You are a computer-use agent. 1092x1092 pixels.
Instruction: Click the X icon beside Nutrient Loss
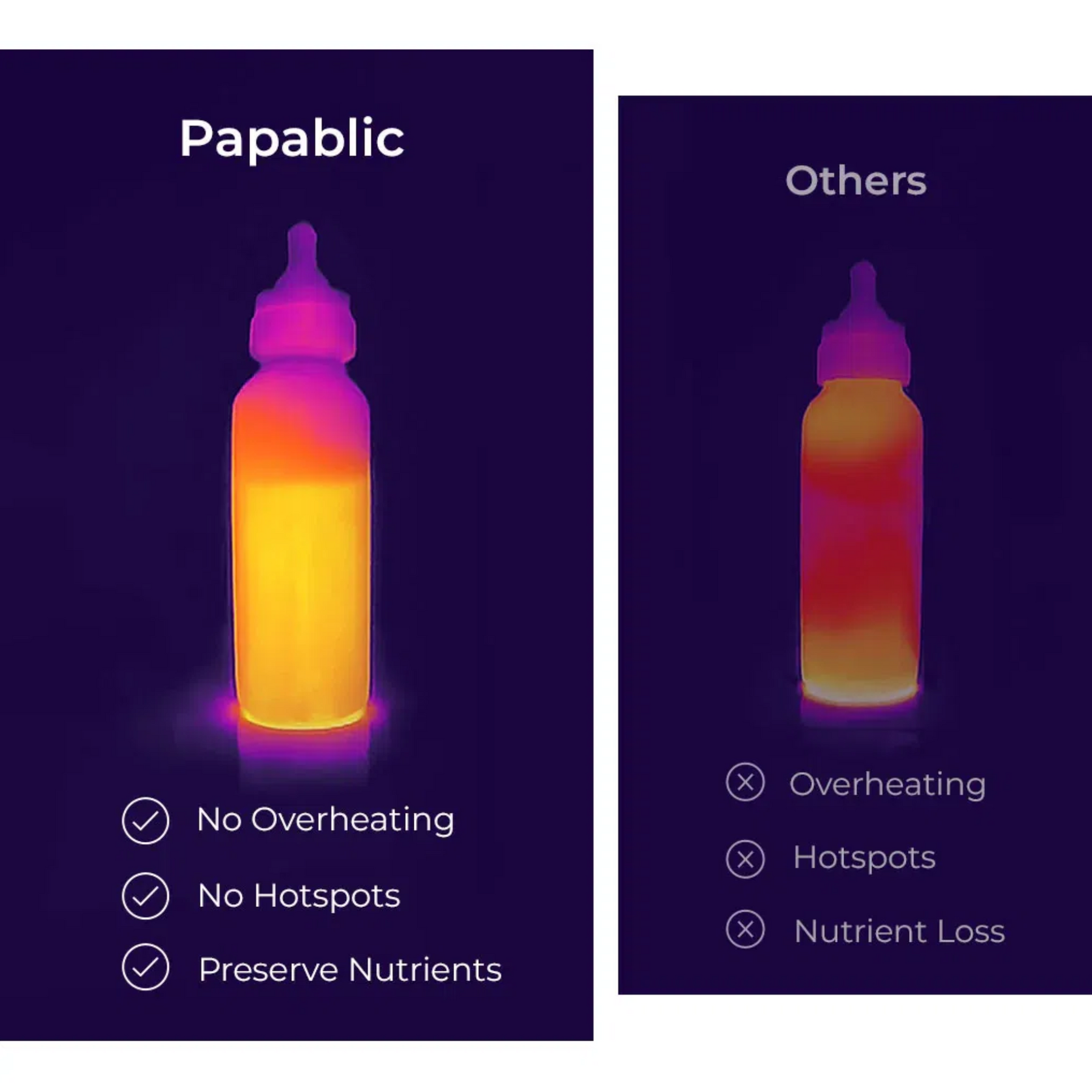pyautogui.click(x=745, y=929)
